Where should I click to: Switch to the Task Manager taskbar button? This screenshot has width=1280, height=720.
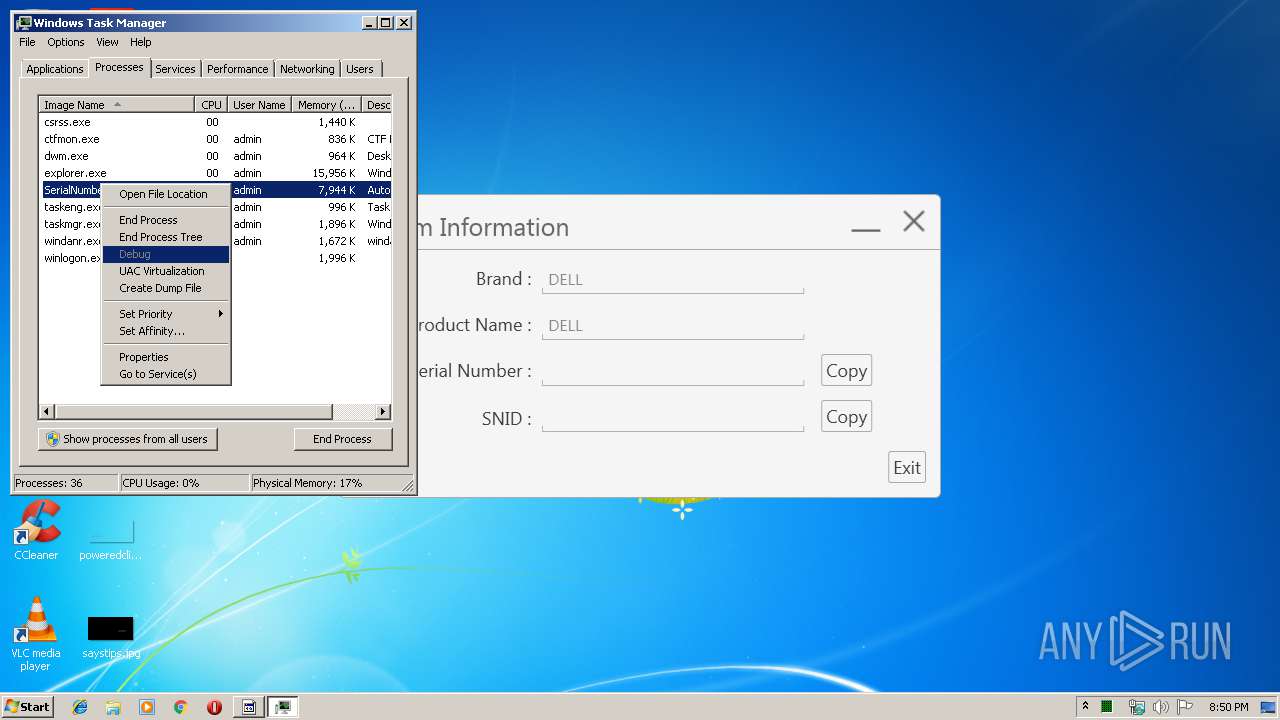click(283, 707)
